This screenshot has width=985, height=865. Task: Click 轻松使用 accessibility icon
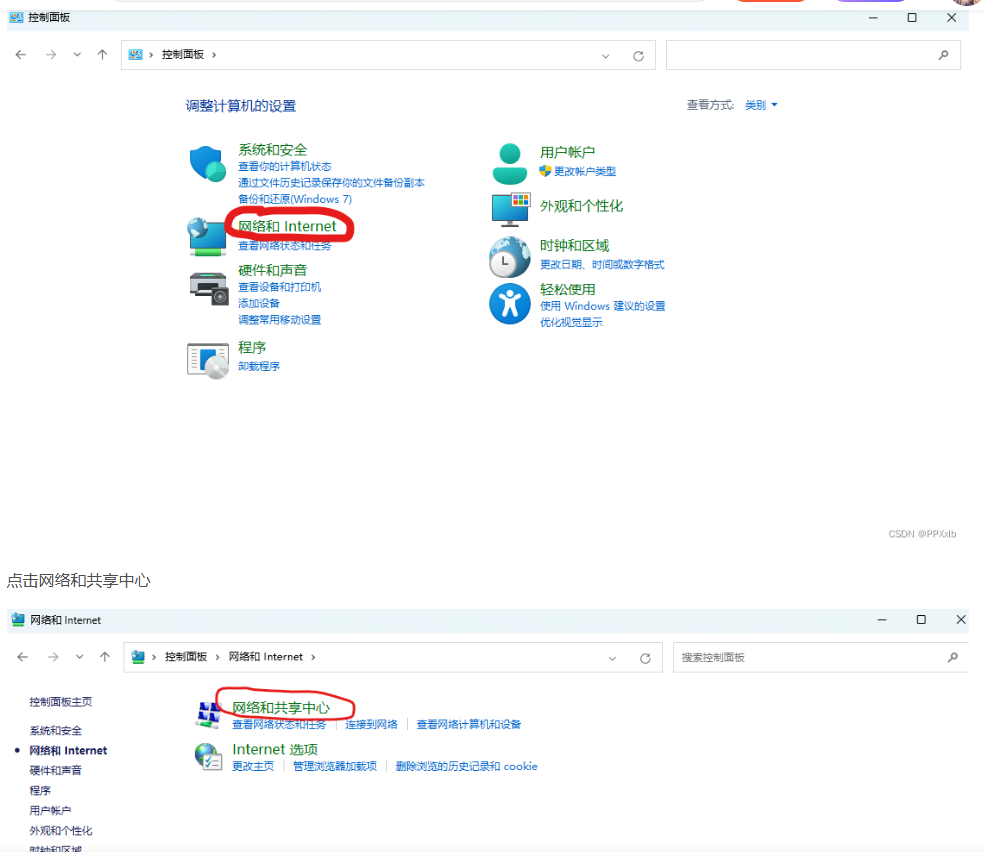coord(509,303)
